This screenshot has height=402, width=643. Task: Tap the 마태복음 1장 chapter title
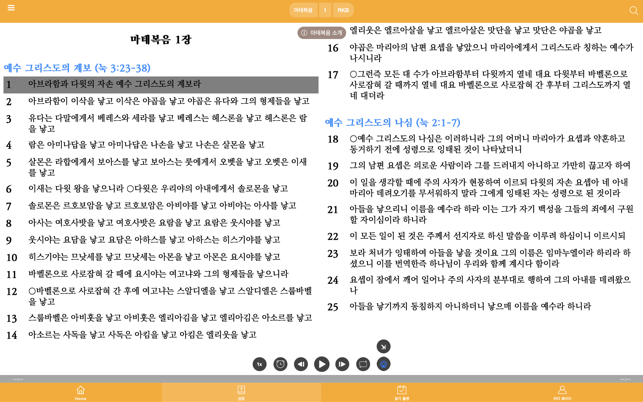(161, 39)
